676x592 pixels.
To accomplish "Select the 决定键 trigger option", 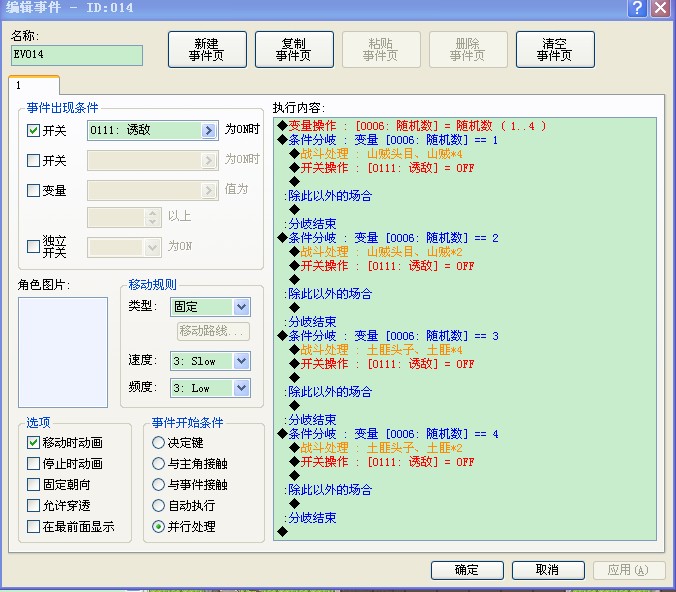I will (x=158, y=442).
